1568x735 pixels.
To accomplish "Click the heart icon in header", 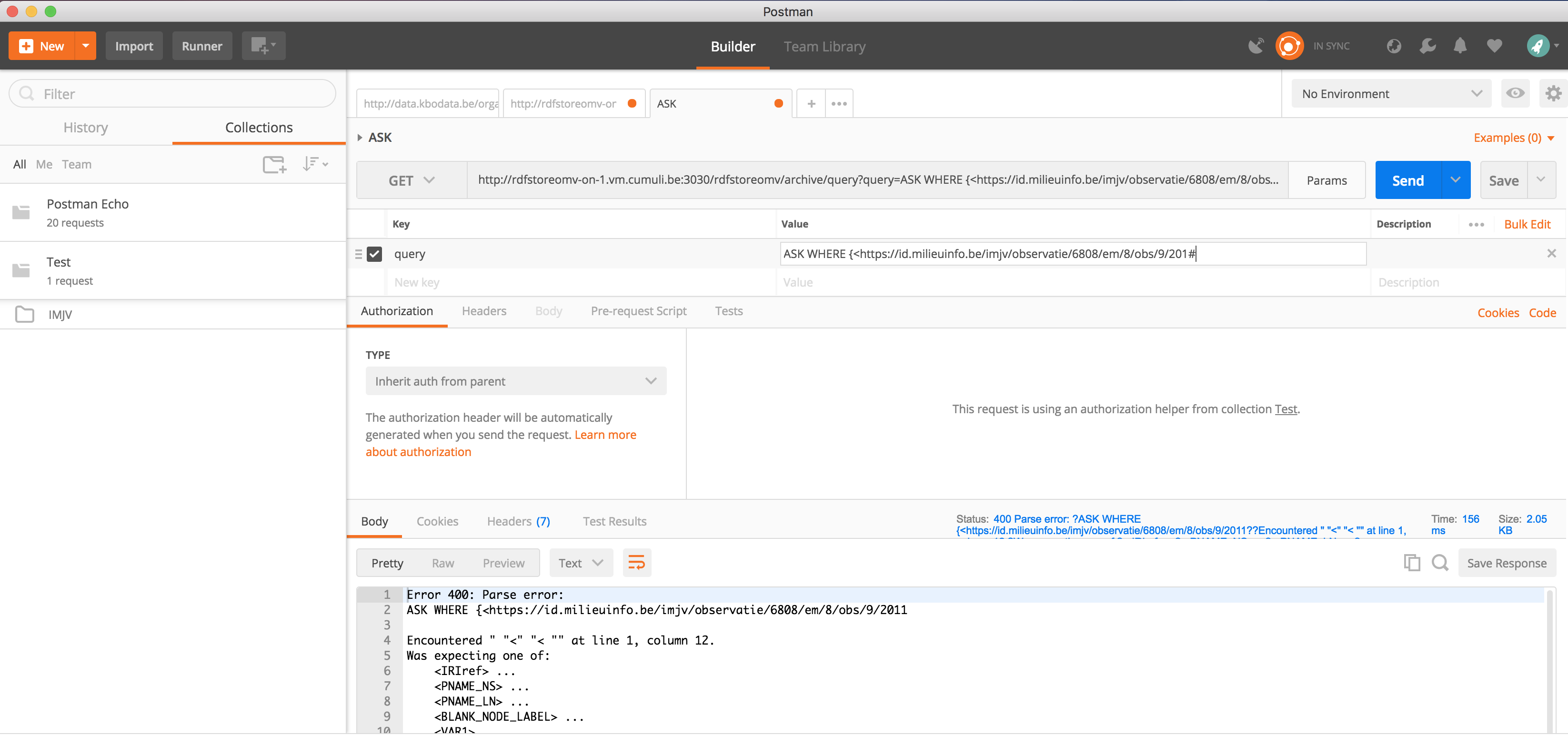I will (1494, 46).
